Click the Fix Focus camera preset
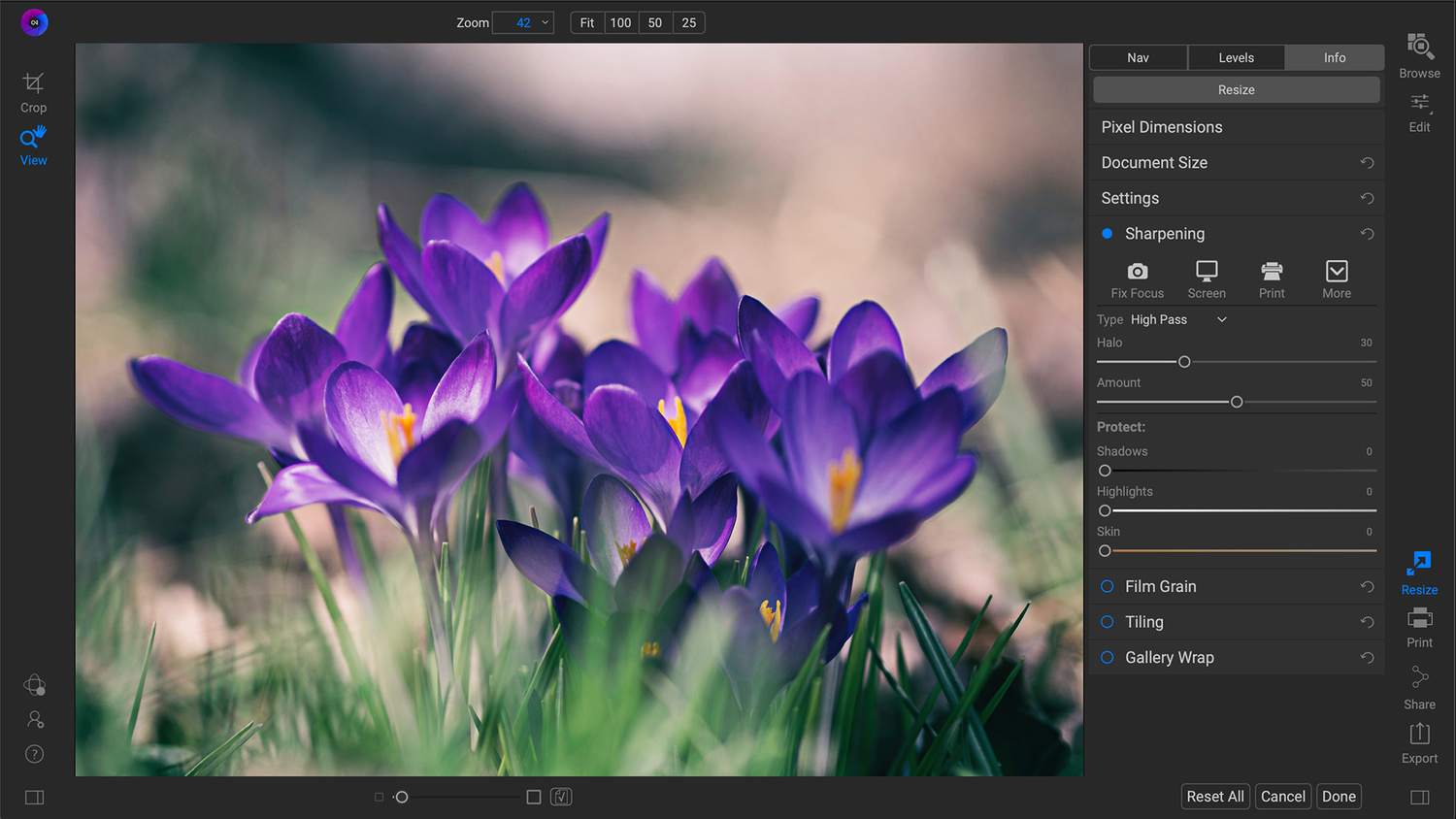The height and width of the screenshot is (819, 1456). coord(1137,278)
